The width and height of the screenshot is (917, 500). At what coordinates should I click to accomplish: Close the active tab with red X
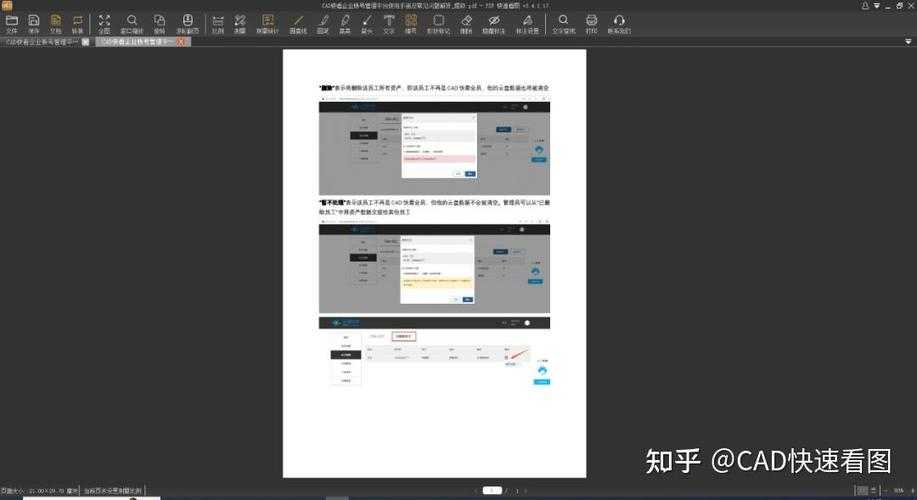pyautogui.click(x=181, y=42)
